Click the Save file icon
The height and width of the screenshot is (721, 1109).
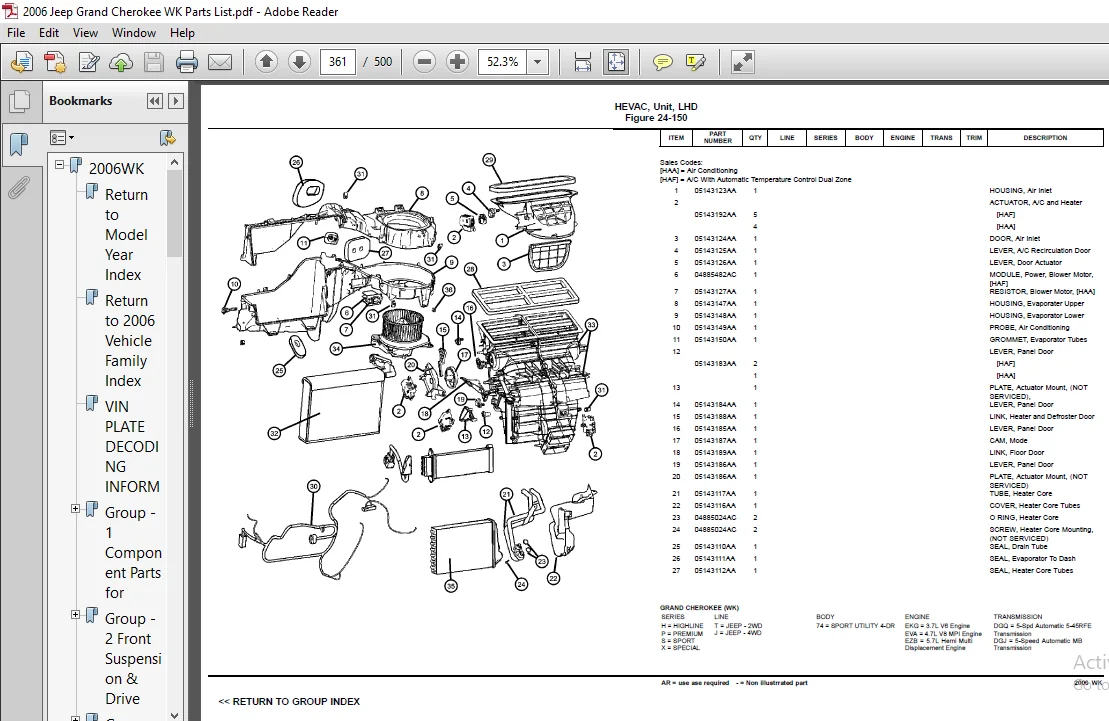click(153, 62)
